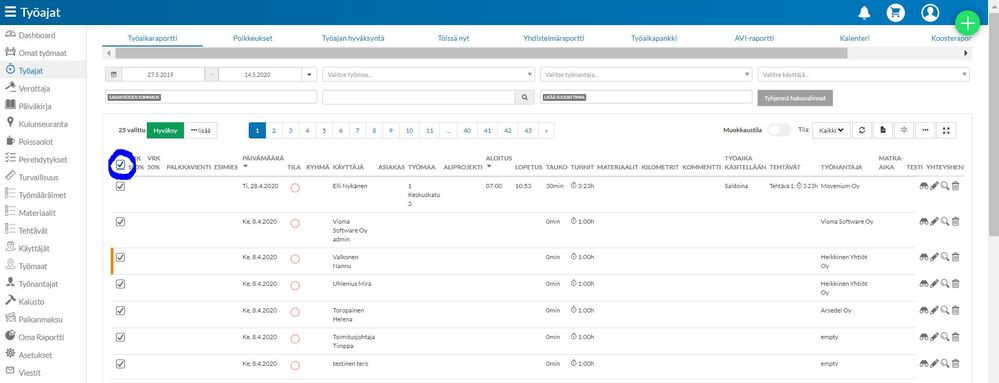The height and width of the screenshot is (383, 999).
Task: Click the refresh icon in table toolbar
Action: (x=862, y=130)
